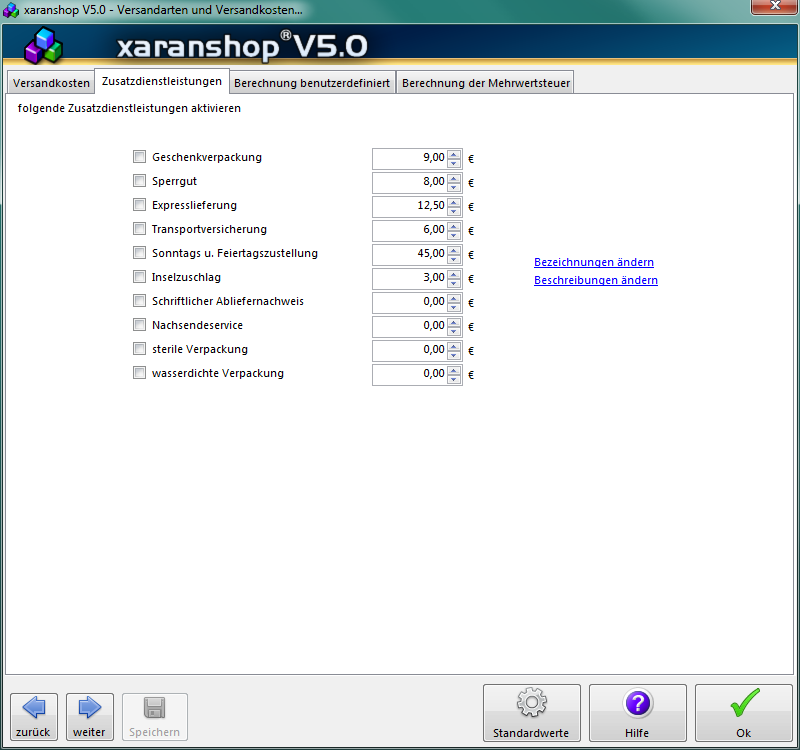Increase sterile Verpackung price up arrow
Viewport: 800px width, 750px height.
[454, 346]
